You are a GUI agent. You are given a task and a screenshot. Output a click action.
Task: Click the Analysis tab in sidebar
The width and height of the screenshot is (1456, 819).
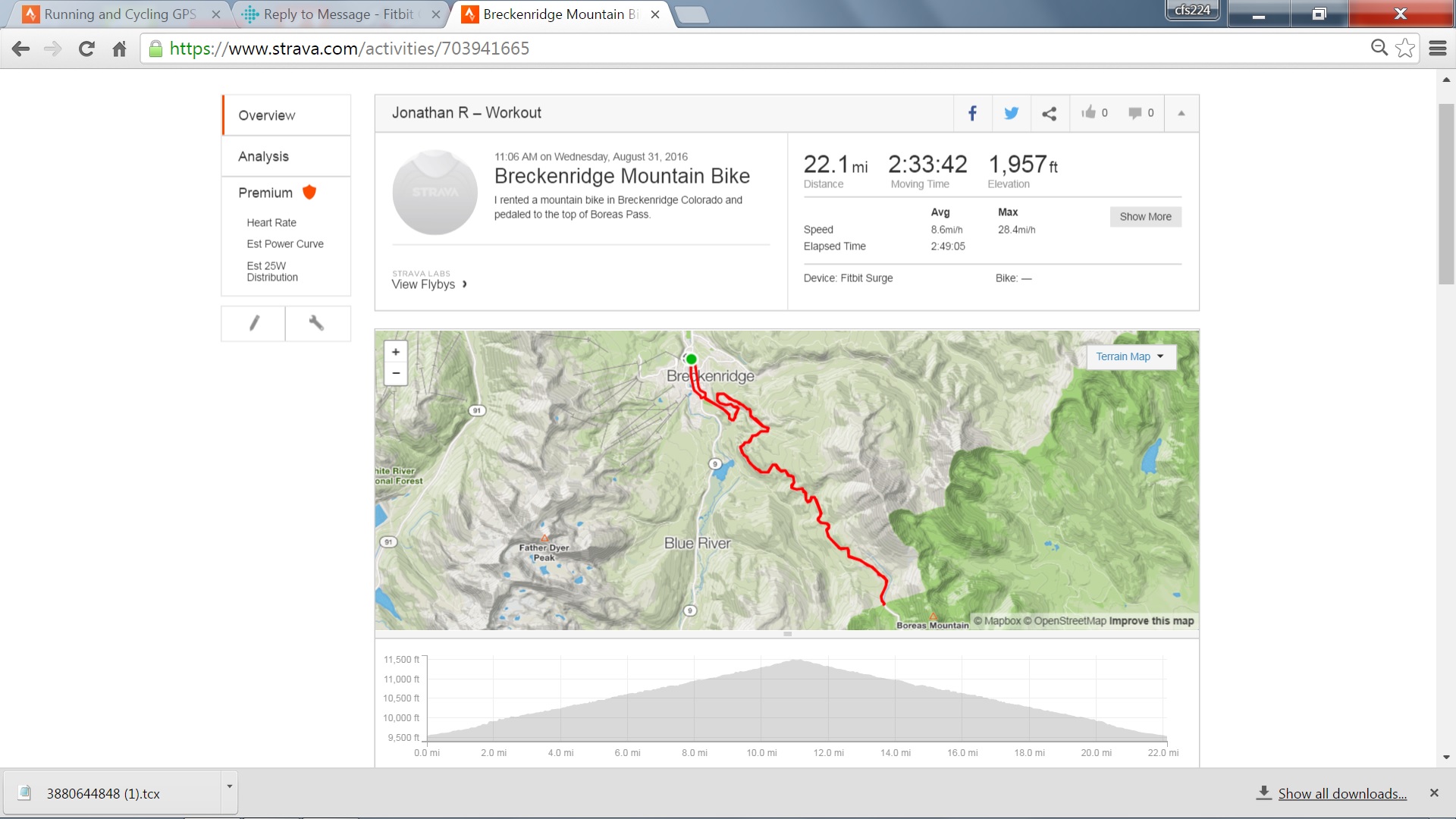(x=263, y=156)
